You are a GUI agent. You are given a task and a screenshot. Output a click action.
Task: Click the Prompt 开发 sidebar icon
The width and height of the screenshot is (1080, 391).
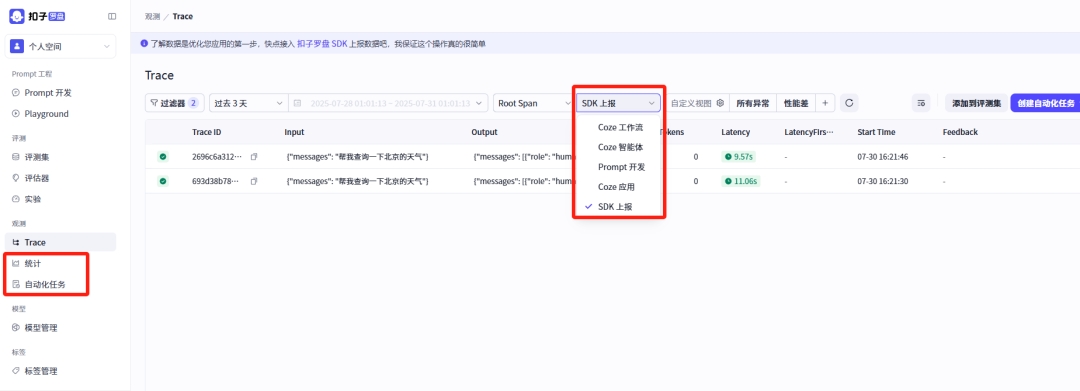pyautogui.click(x=16, y=92)
